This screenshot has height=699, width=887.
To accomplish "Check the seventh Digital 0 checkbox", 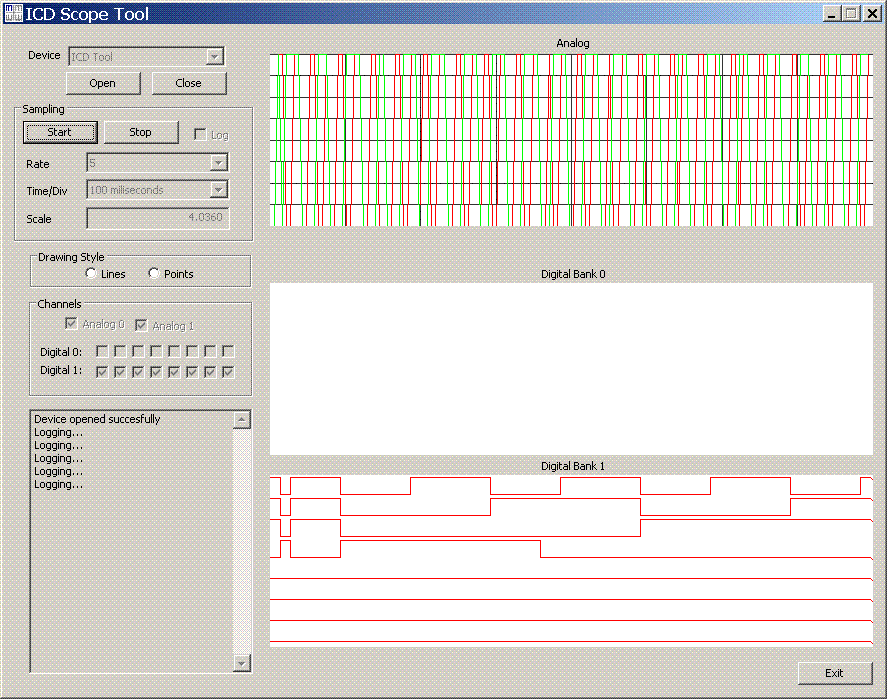I will [210, 351].
